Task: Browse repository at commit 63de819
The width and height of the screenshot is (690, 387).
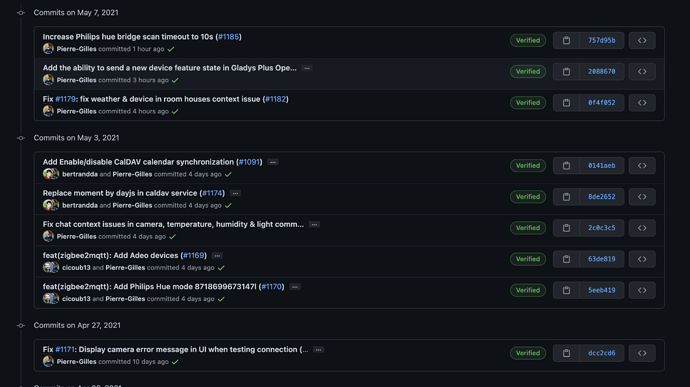Action: pos(642,259)
